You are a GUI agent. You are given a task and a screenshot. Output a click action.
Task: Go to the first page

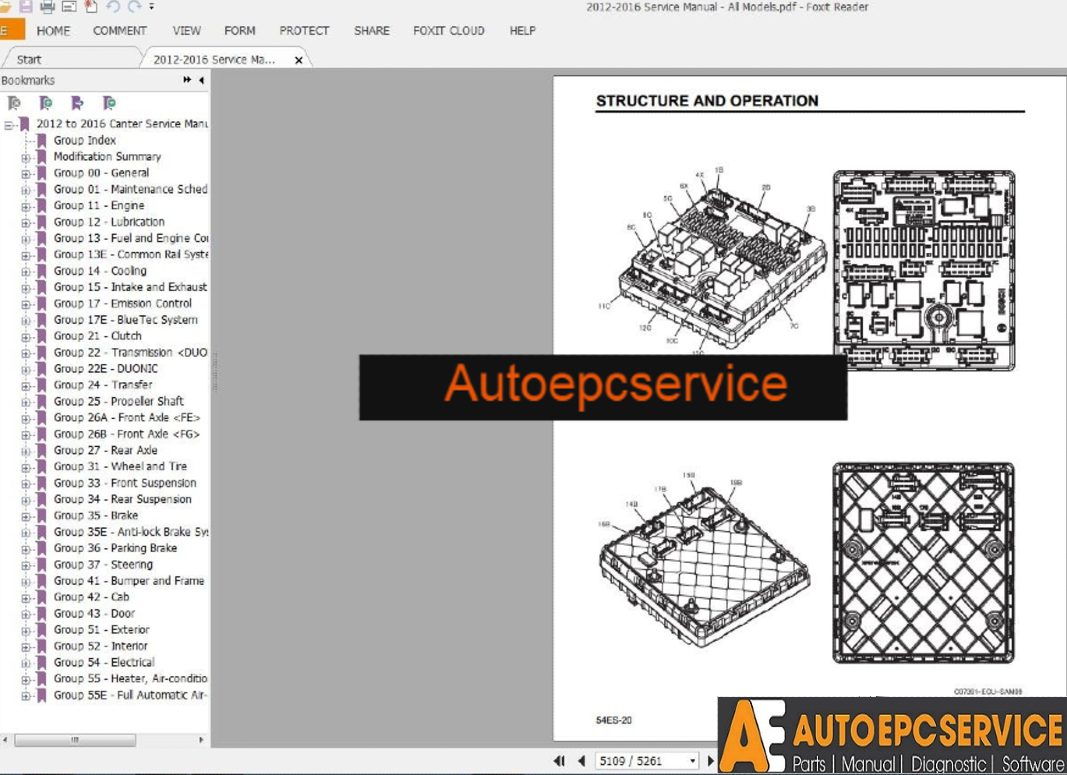(x=559, y=761)
